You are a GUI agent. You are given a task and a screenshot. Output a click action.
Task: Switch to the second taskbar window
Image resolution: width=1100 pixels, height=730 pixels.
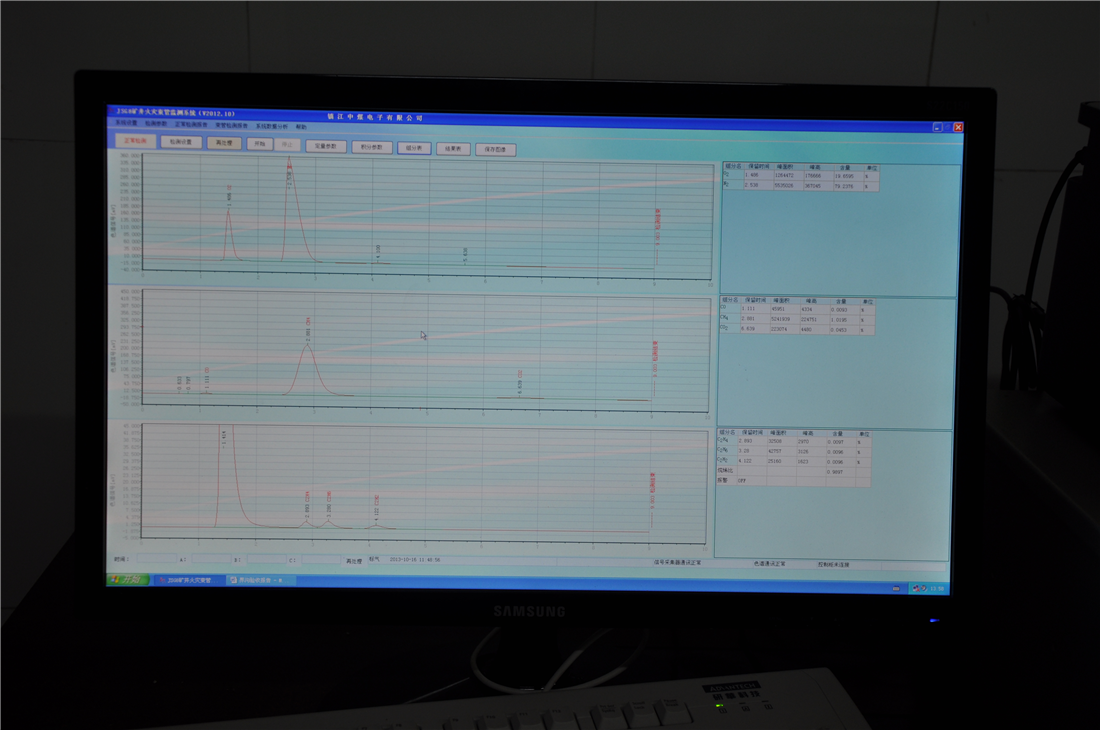(261, 580)
